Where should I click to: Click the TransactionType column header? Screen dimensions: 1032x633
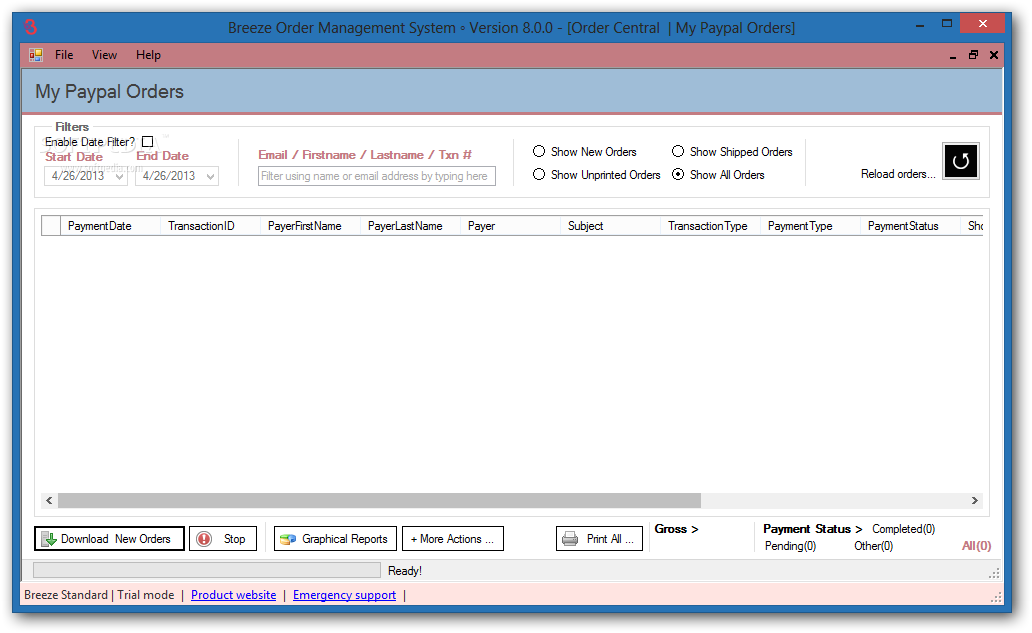(x=711, y=226)
